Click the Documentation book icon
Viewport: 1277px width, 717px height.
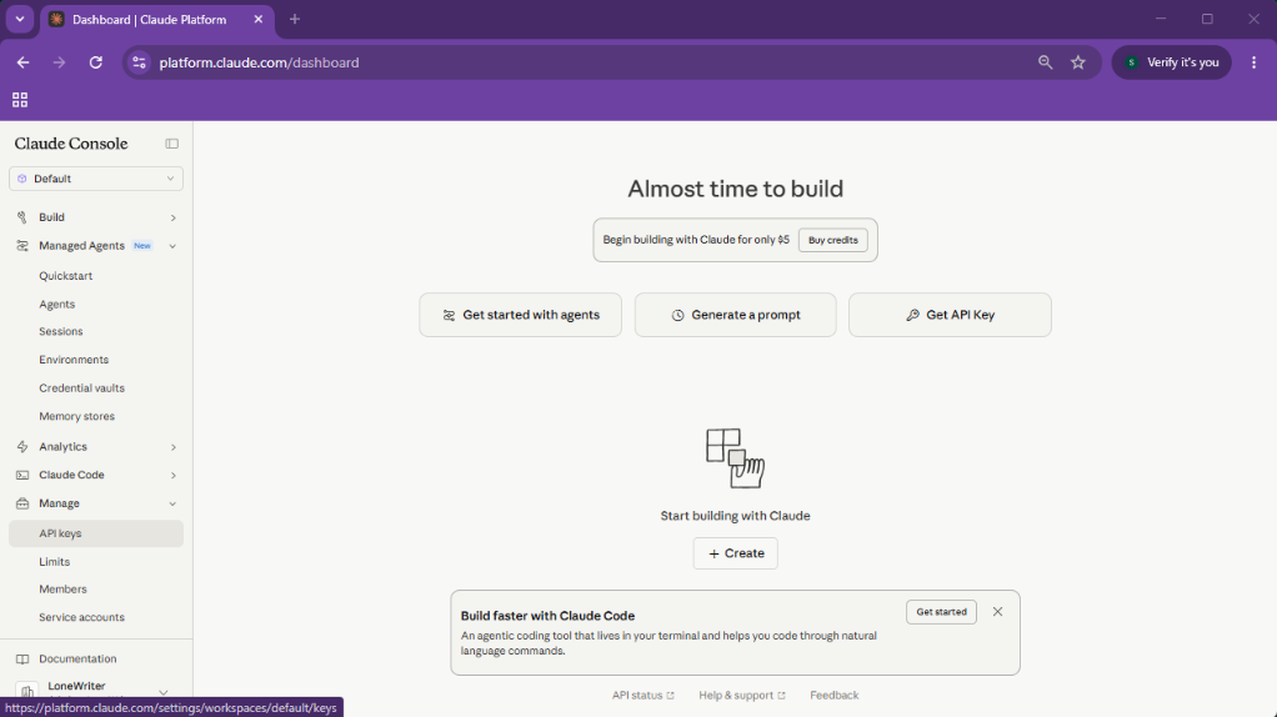coord(22,659)
